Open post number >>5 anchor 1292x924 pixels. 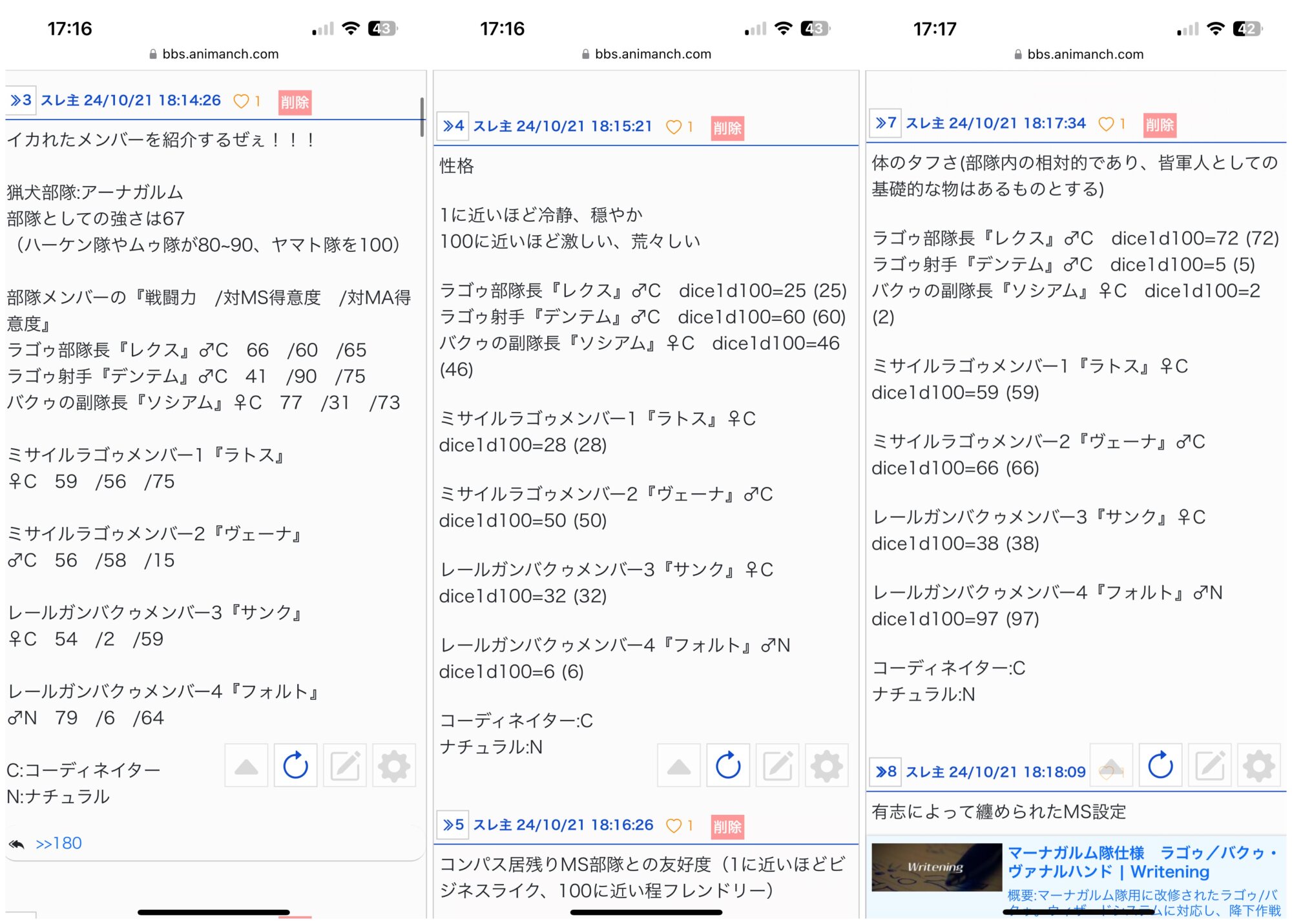point(453,825)
